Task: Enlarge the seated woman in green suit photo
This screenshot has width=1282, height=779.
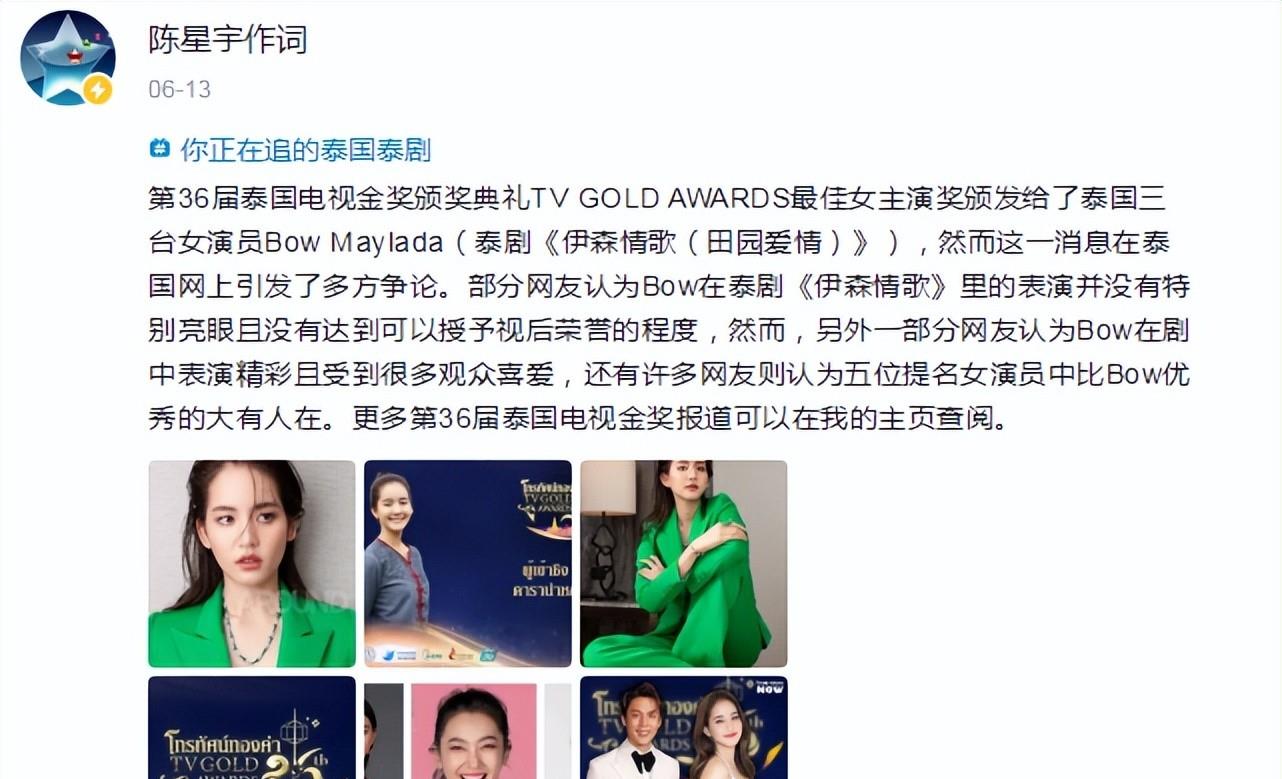Action: tap(684, 563)
